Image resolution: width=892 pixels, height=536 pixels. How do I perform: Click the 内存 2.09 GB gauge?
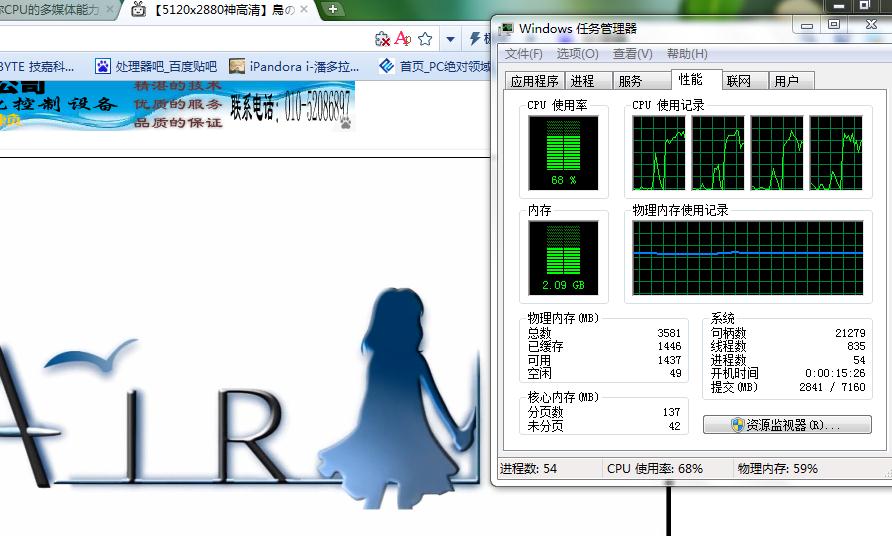click(563, 258)
